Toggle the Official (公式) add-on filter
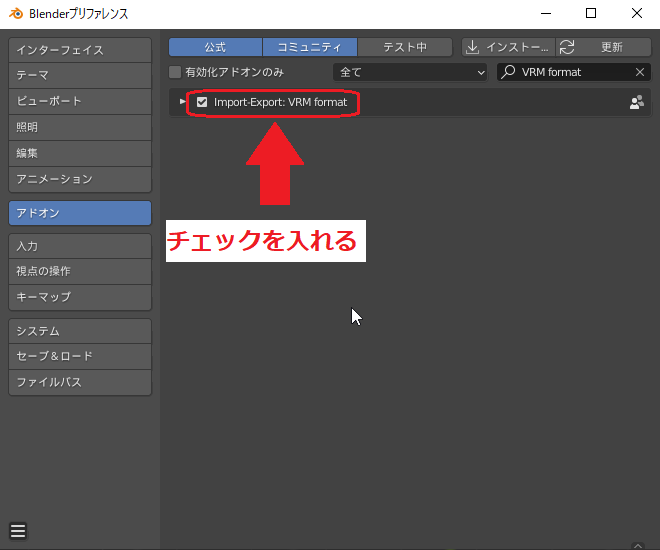The width and height of the screenshot is (660, 550). pyautogui.click(x=216, y=47)
